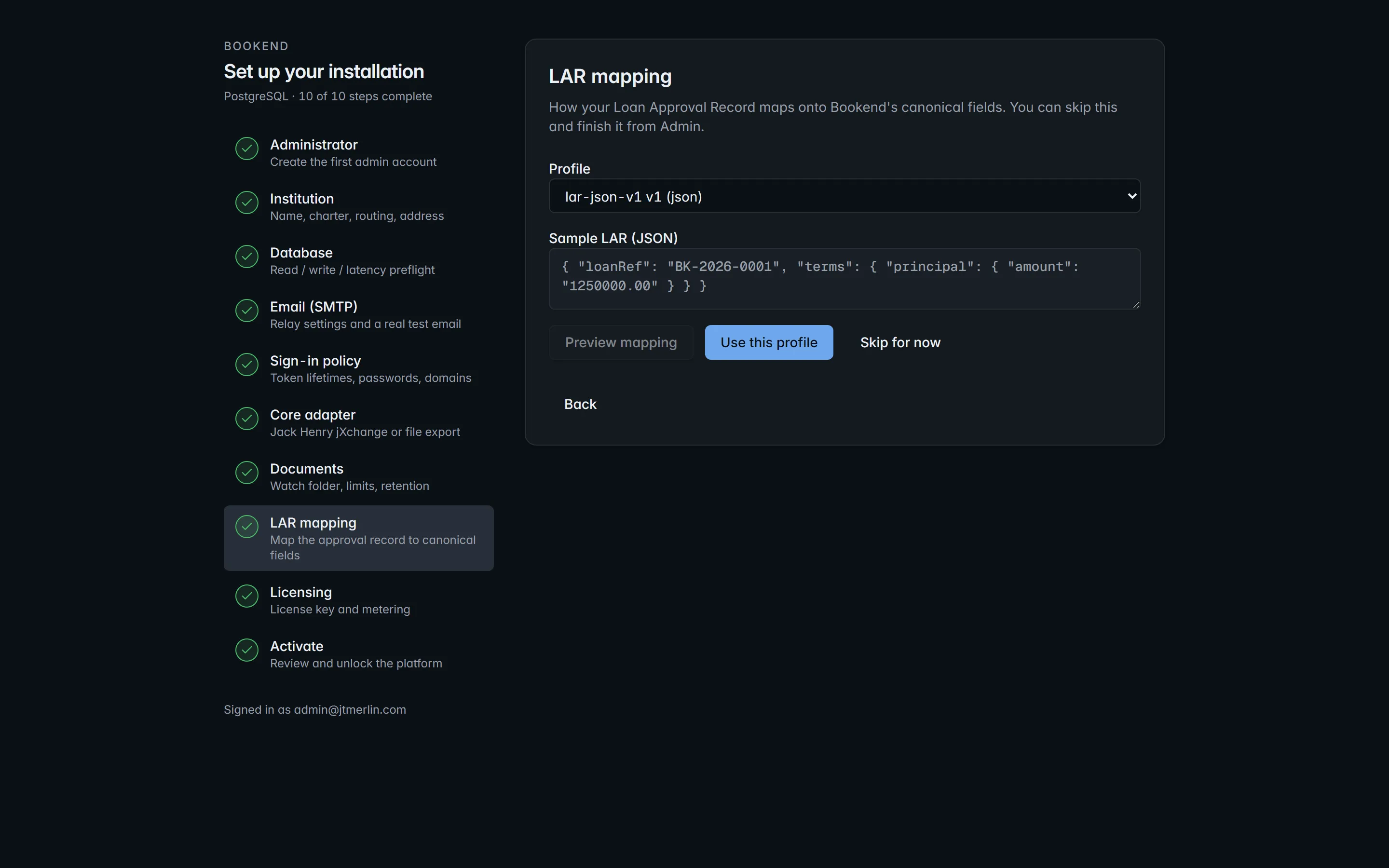The width and height of the screenshot is (1389, 868).
Task: Click the Email (SMTP) step checkmark icon
Action: coord(247,311)
